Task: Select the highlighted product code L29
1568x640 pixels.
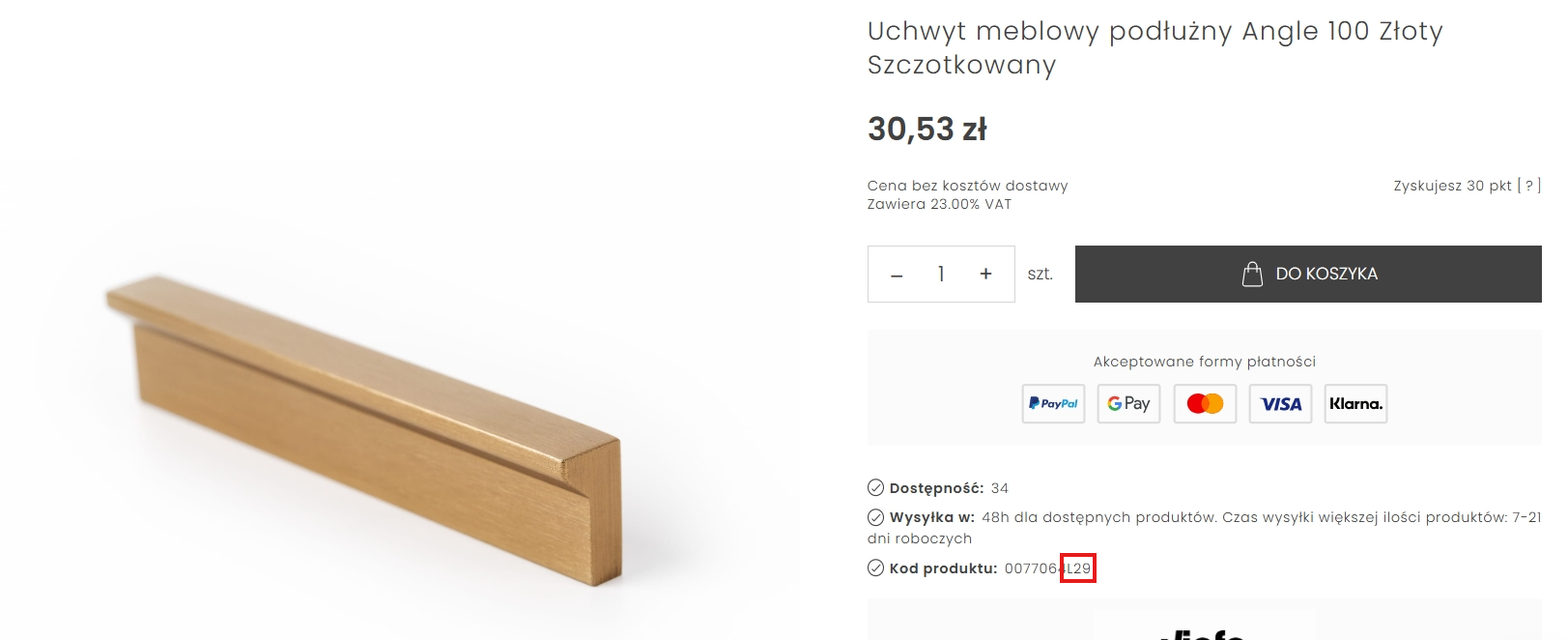Action: coord(1076,569)
